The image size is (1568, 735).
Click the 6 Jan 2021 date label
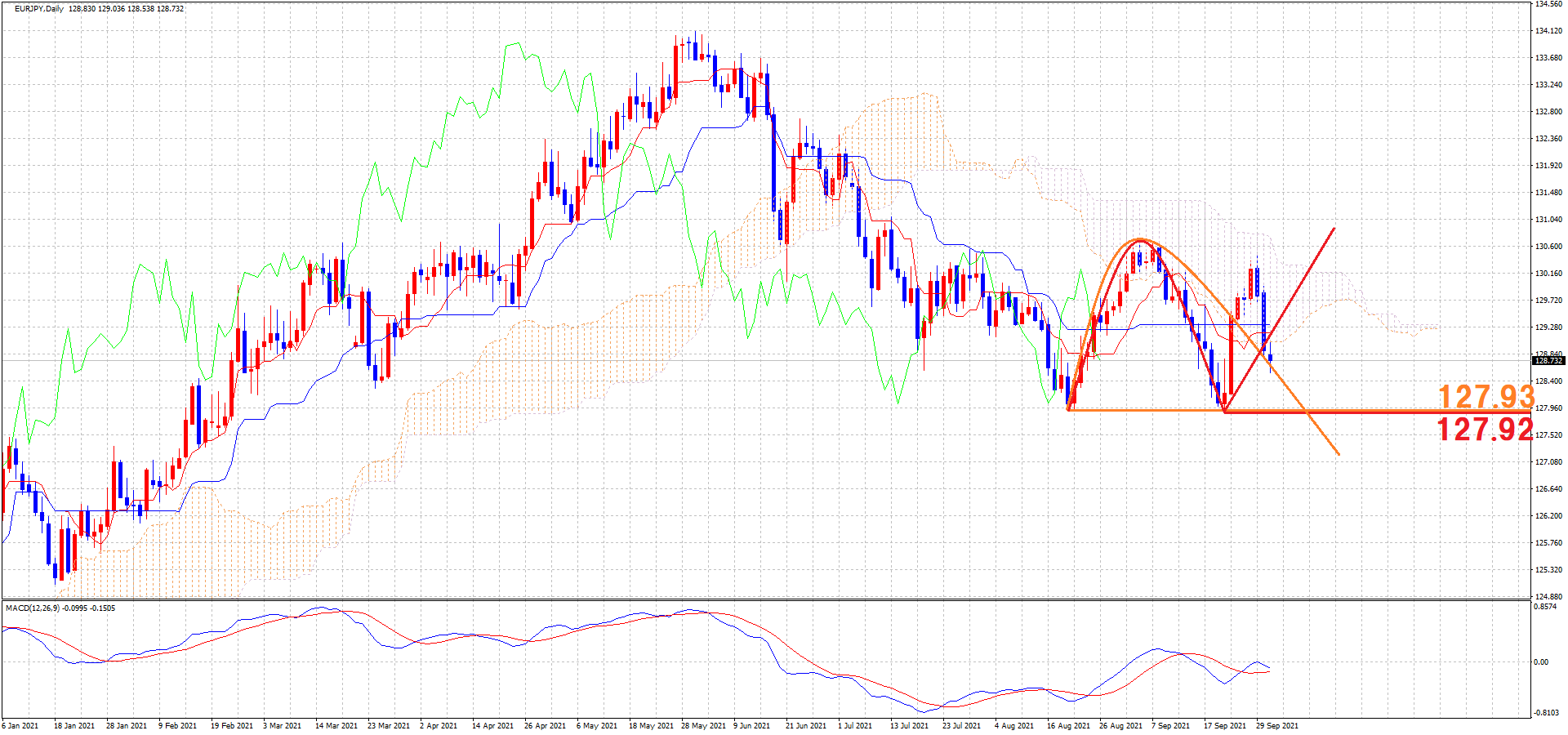pos(20,725)
